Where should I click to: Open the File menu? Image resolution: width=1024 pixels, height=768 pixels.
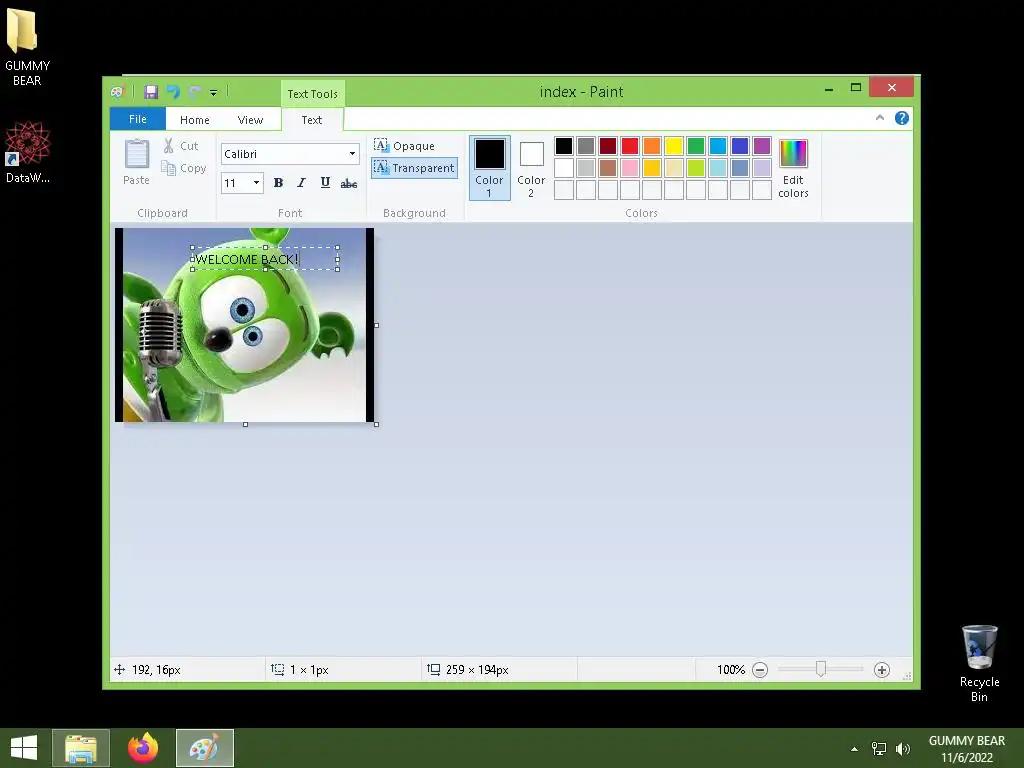(x=138, y=119)
